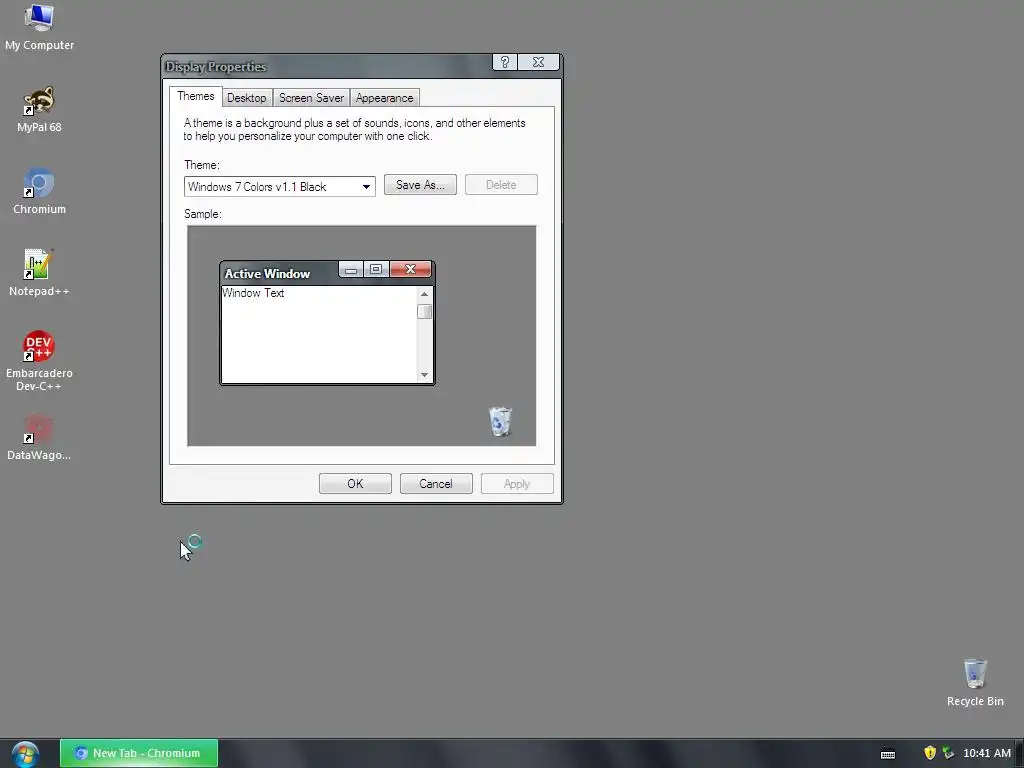
Task: Click the 10:41 AM taskbar clock
Action: coord(987,754)
